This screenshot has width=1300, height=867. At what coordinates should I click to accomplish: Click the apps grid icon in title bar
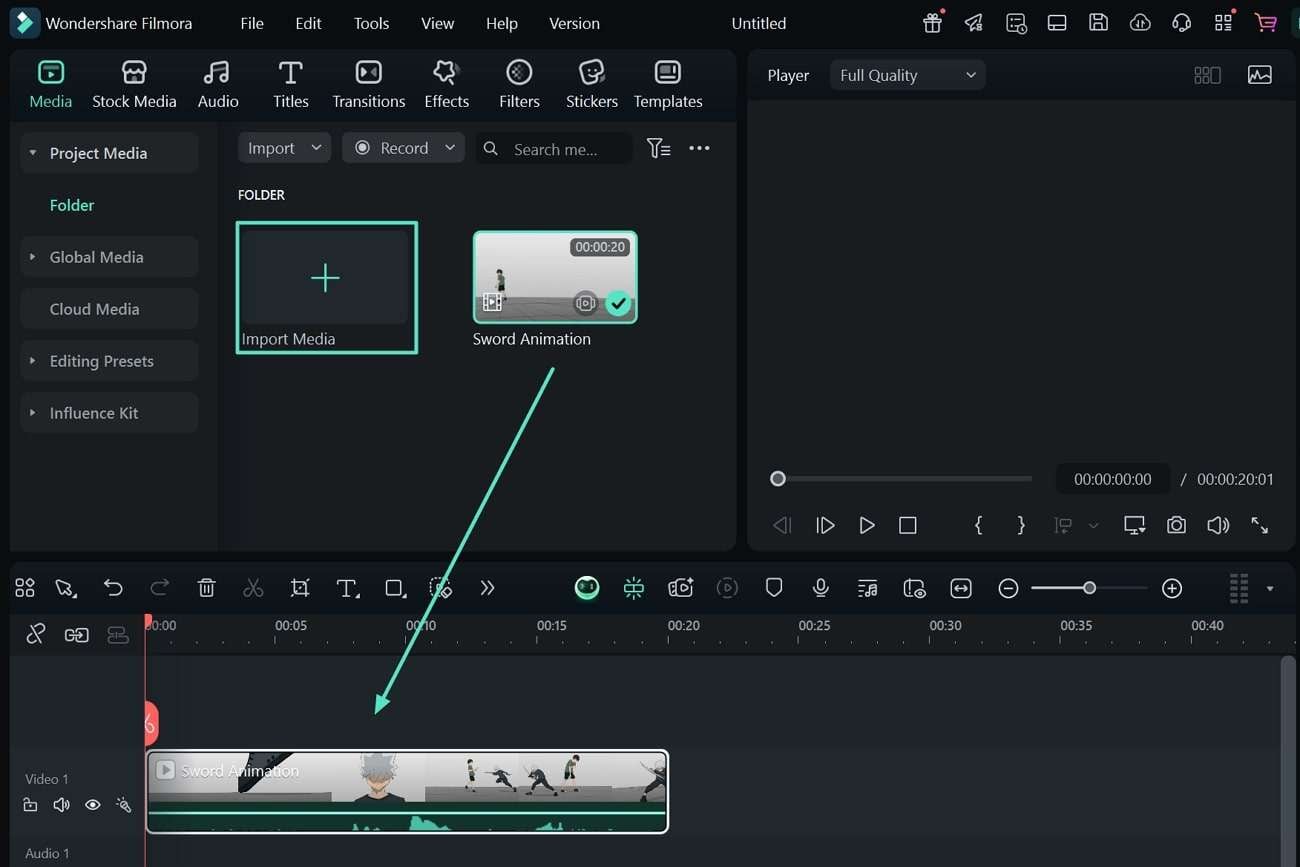coord(1223,23)
